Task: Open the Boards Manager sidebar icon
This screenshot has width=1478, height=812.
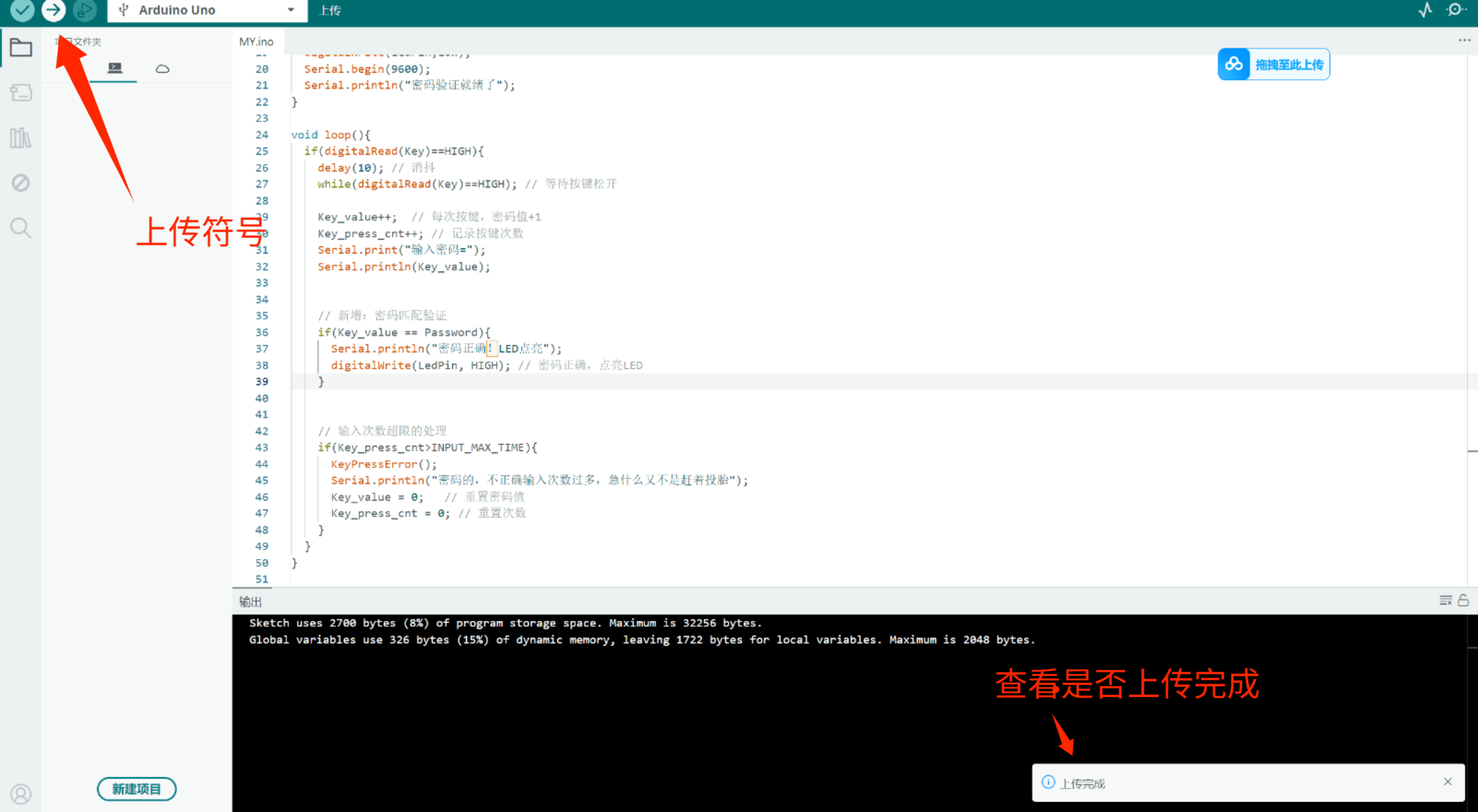Action: coord(21,92)
